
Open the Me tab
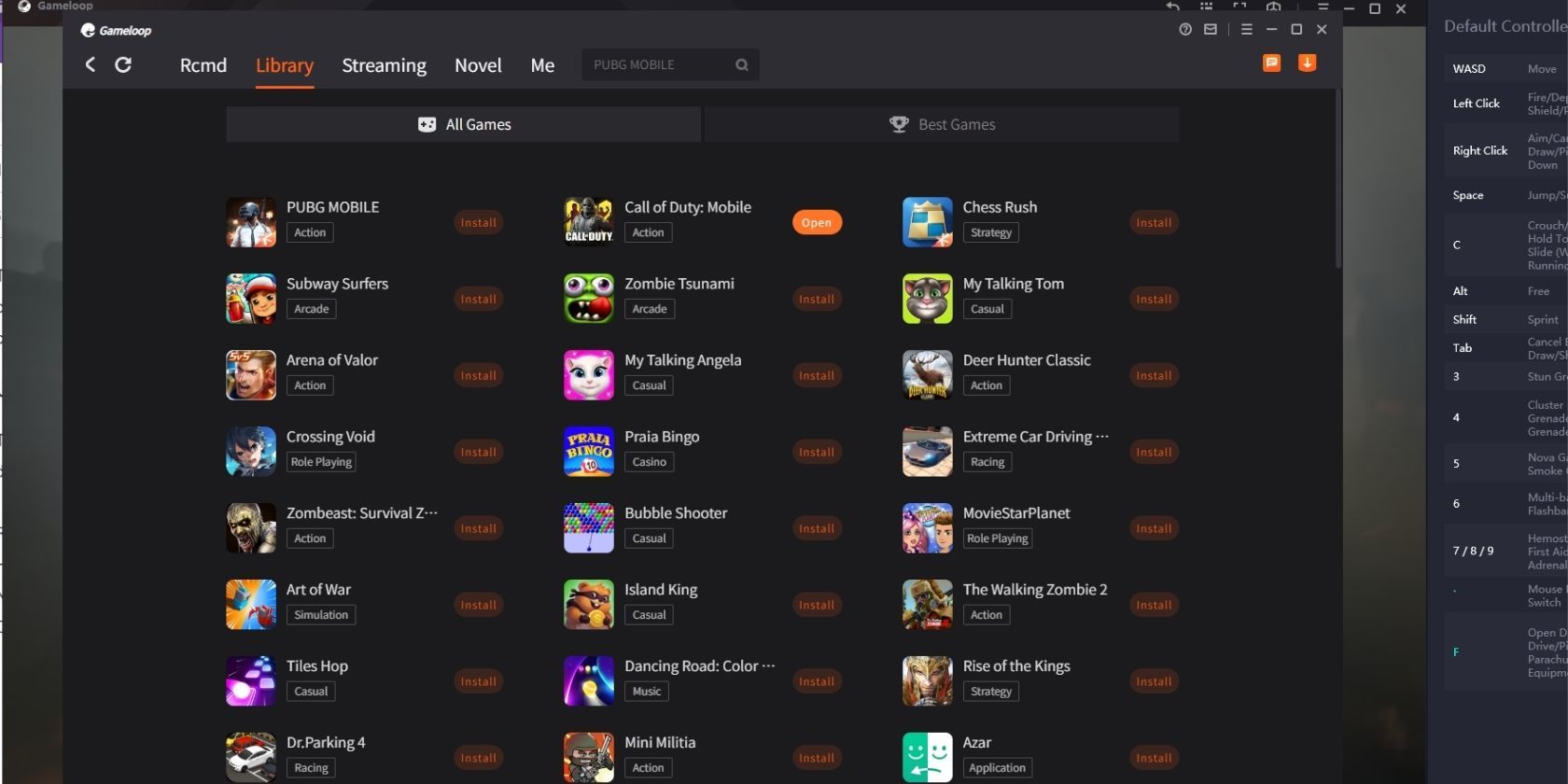tap(542, 65)
